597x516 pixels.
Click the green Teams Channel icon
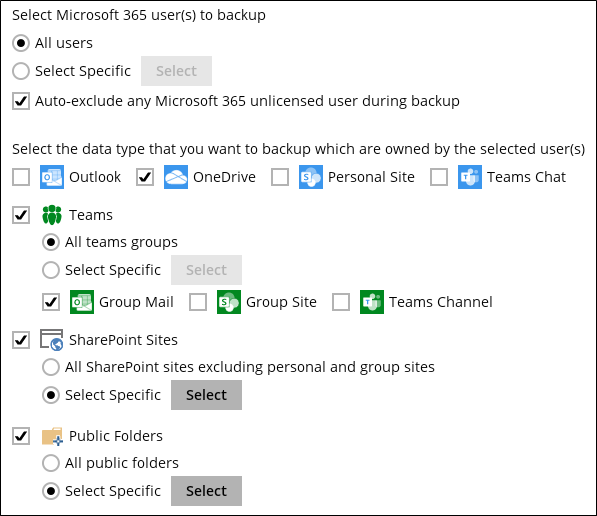coord(372,302)
